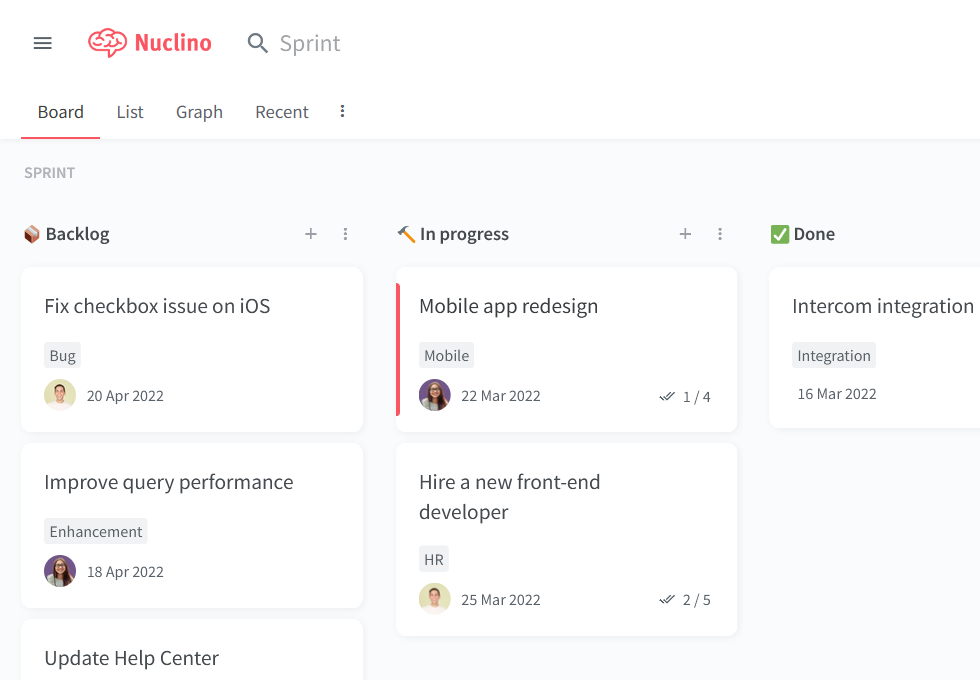Add a new card to Backlog
This screenshot has height=680, width=980.
310,233
